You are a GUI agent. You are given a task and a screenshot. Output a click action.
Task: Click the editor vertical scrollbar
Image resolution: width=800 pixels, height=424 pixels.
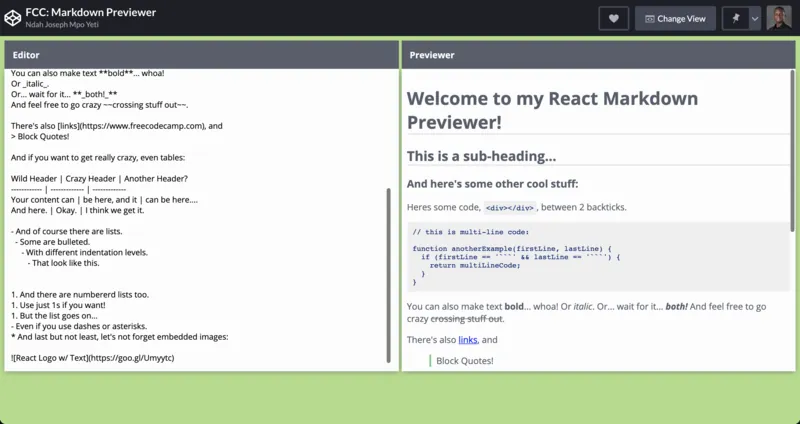389,275
